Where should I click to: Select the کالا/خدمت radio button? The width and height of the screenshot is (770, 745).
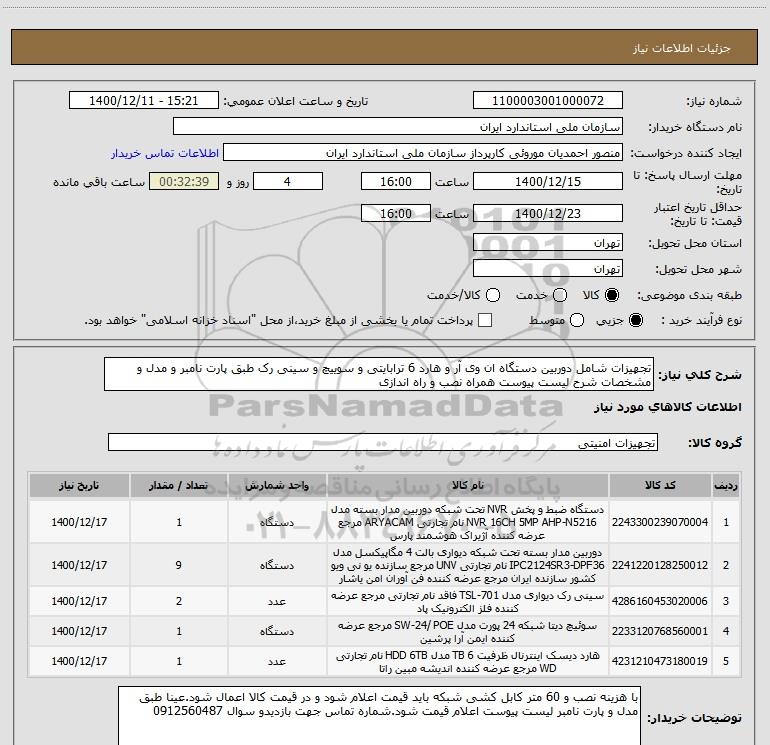493,295
